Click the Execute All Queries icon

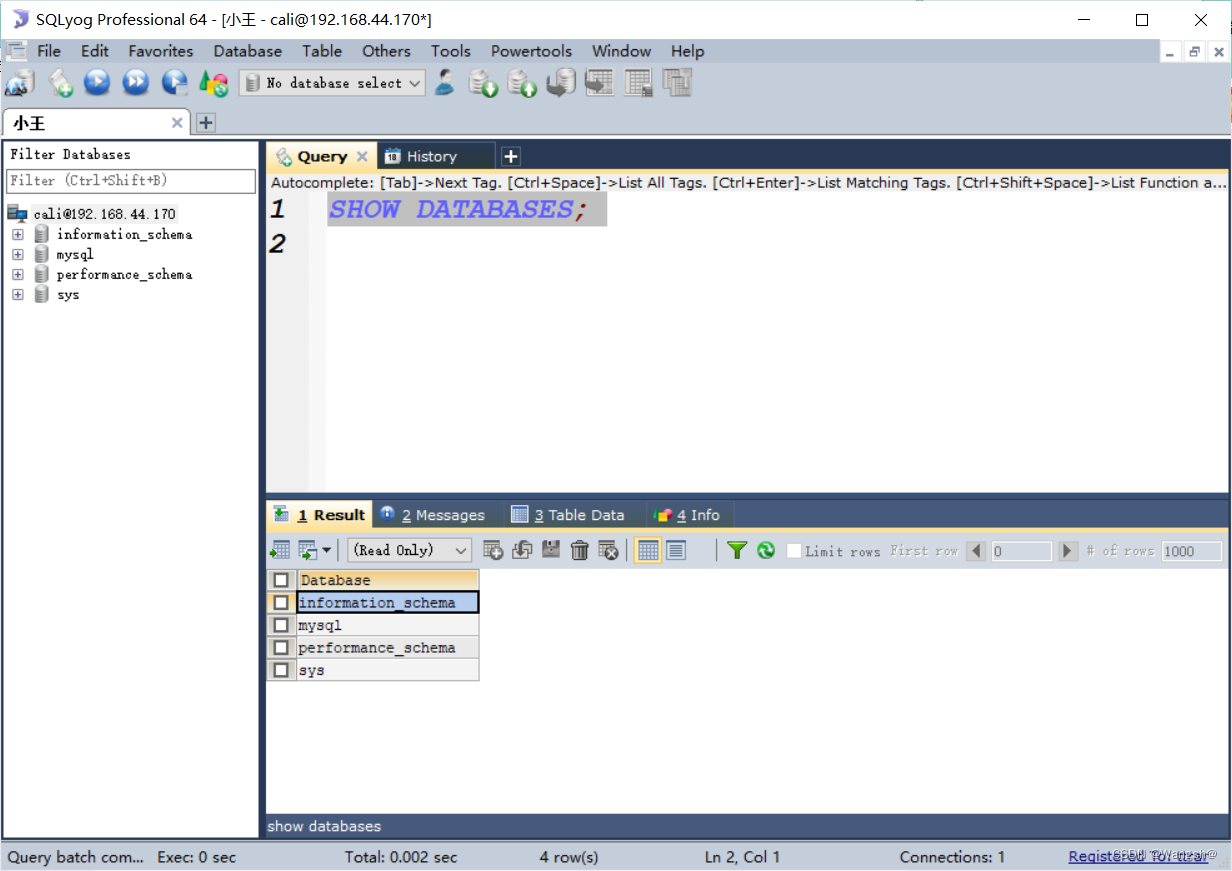coord(136,82)
